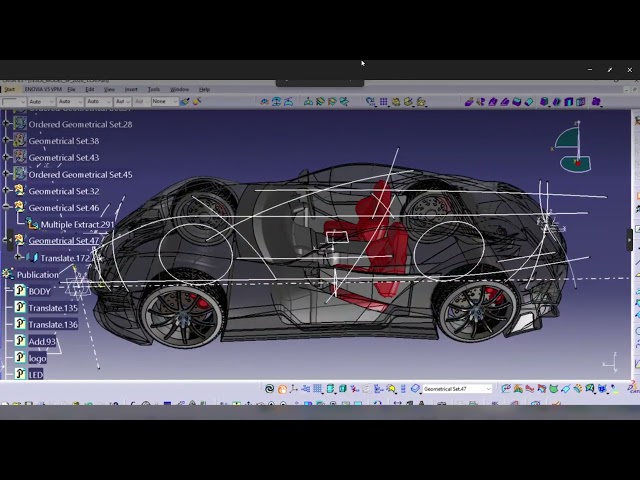Click the purple grid icon in top toolbar
The width and height of the screenshot is (640, 480).
(x=384, y=102)
